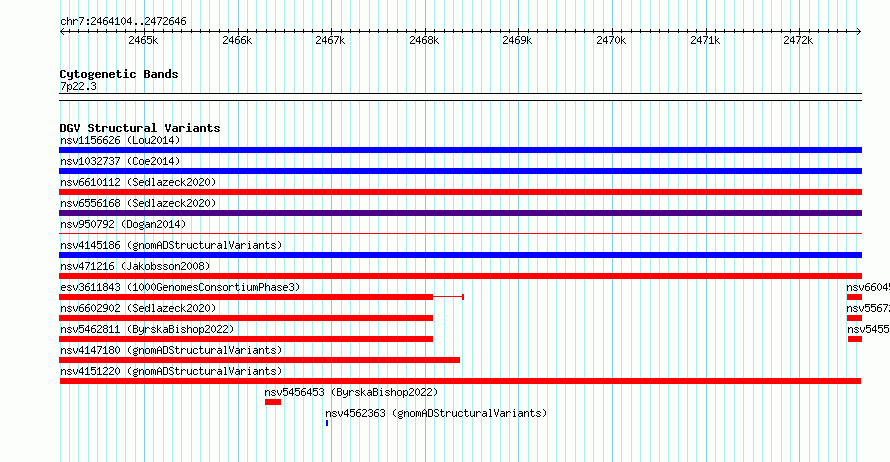This screenshot has width=890, height=462.
Task: Open the cut-off nsv5455 label at right
Action: tap(868, 329)
